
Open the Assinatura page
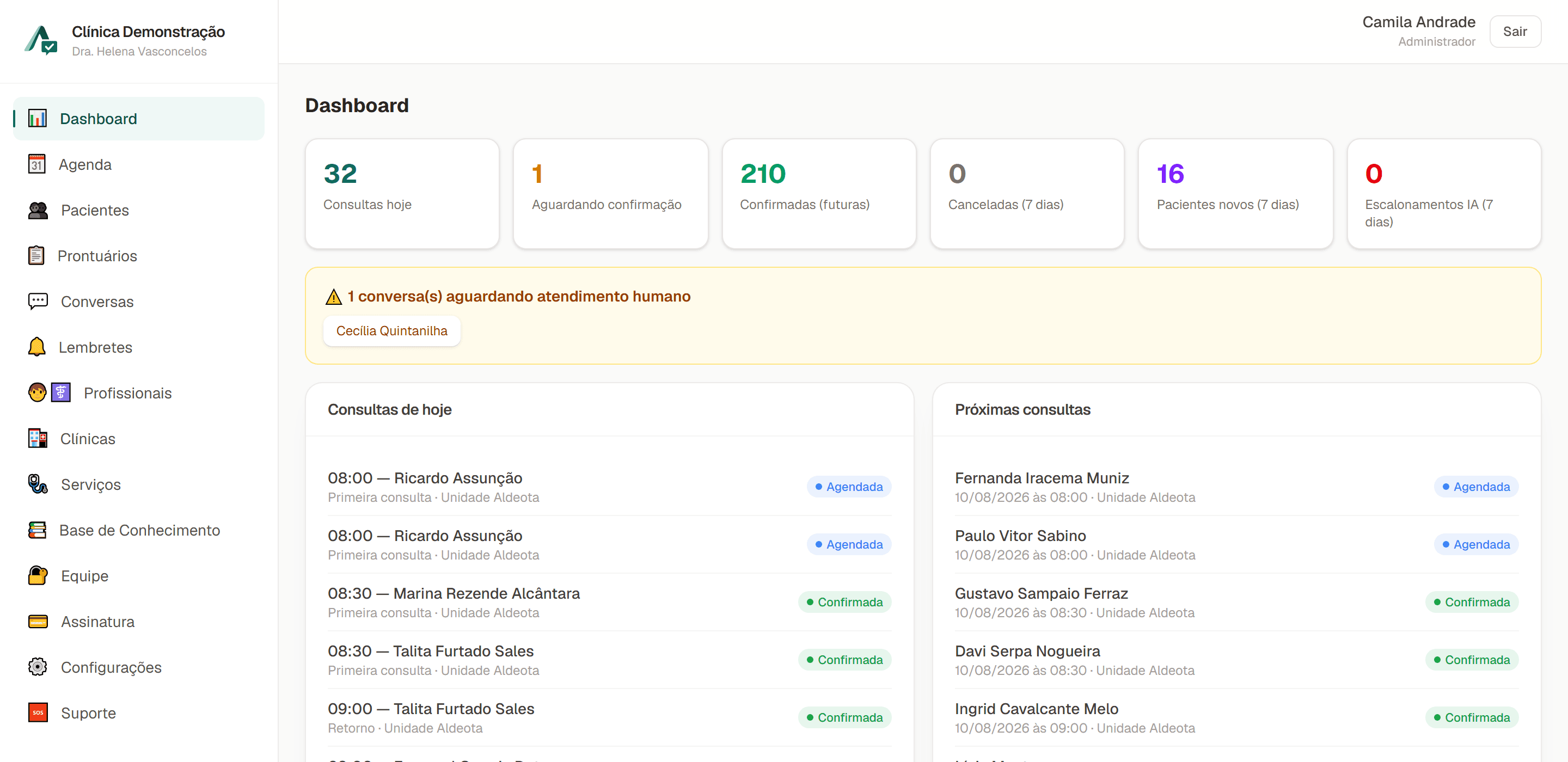tap(139, 622)
